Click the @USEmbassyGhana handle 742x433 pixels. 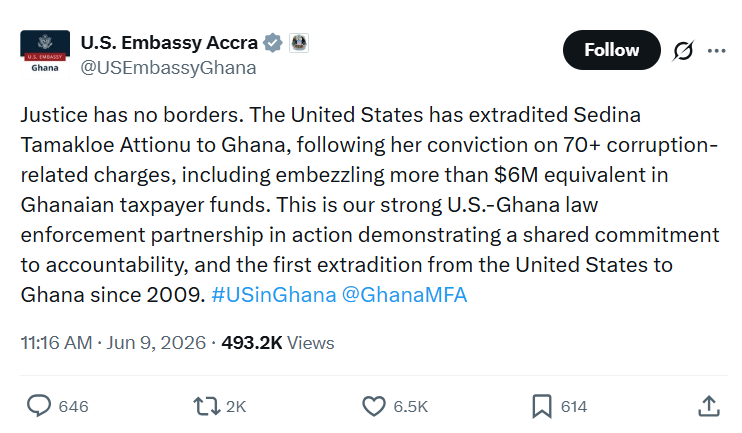[x=168, y=68]
